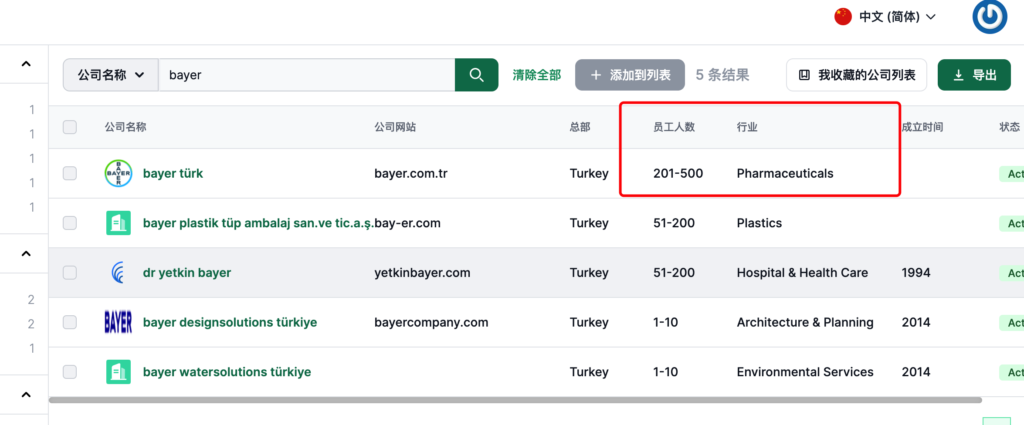Screen dimensions: 1024x425
Task: Click the green search magnifier button
Action: [476, 75]
